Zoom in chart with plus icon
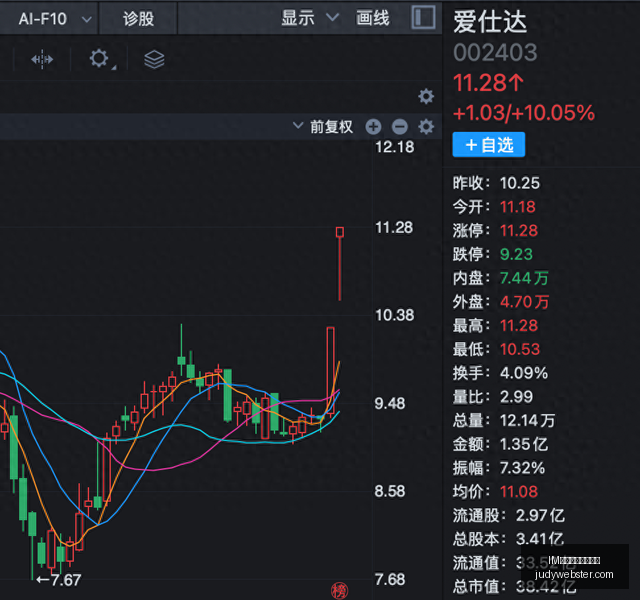 pos(373,127)
